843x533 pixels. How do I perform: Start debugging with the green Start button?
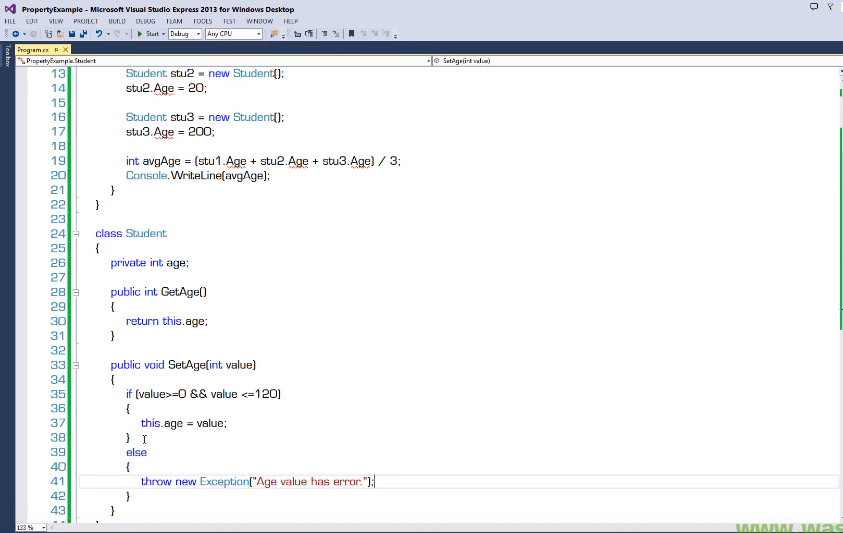147,34
